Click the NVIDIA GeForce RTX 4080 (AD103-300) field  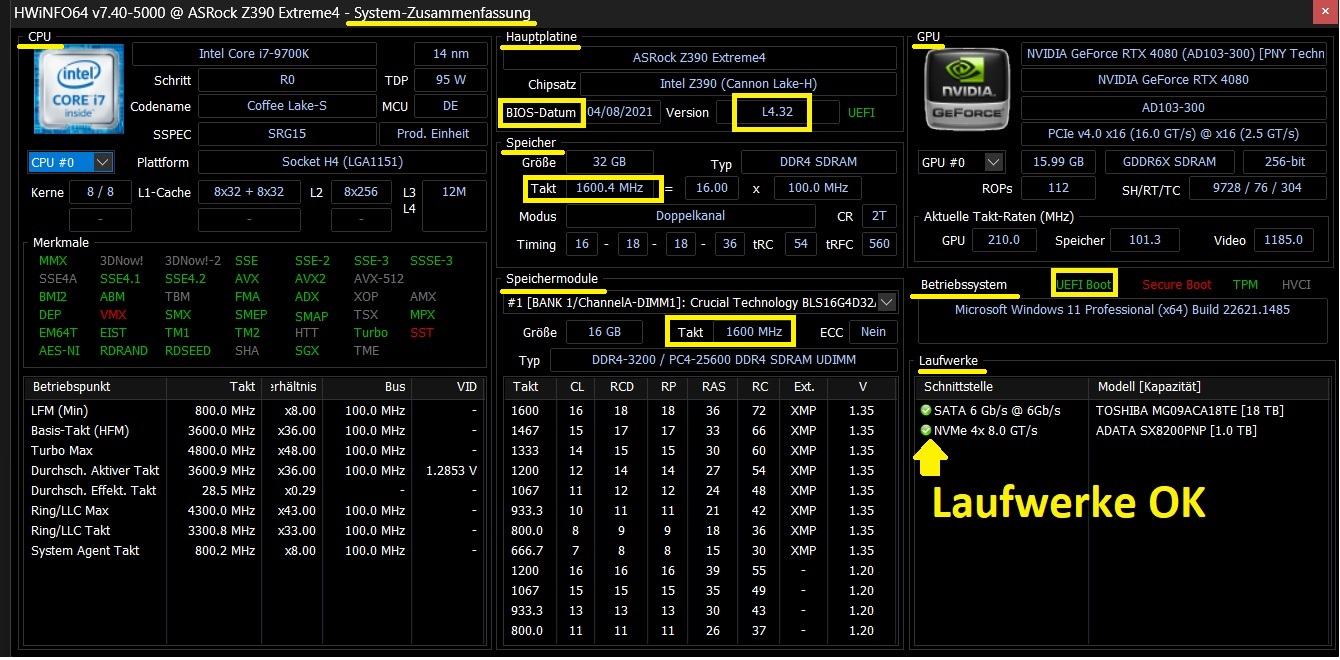1175,54
